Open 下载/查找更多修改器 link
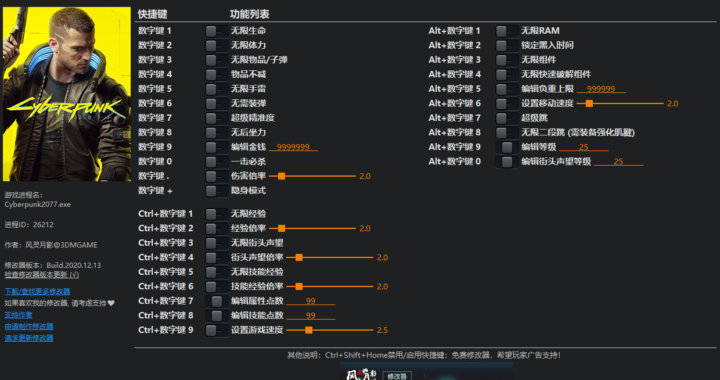The width and height of the screenshot is (720, 380). pyautogui.click(x=37, y=291)
